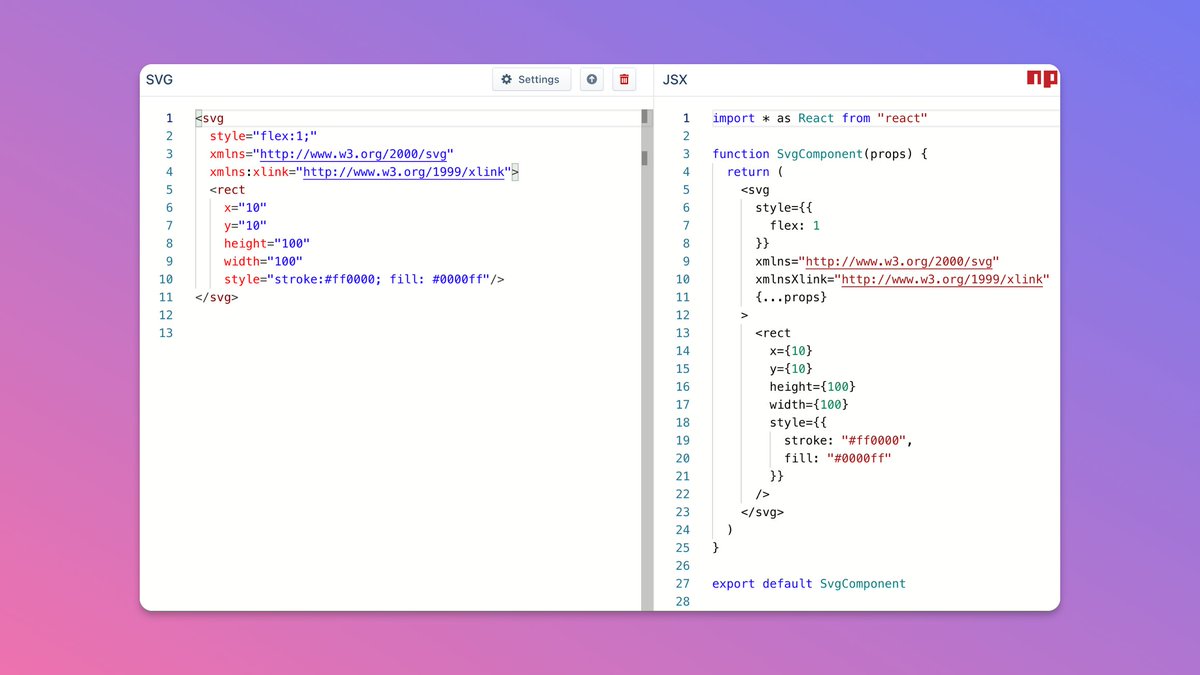
Task: Click the function SvgComponent(props) line
Action: (x=820, y=154)
